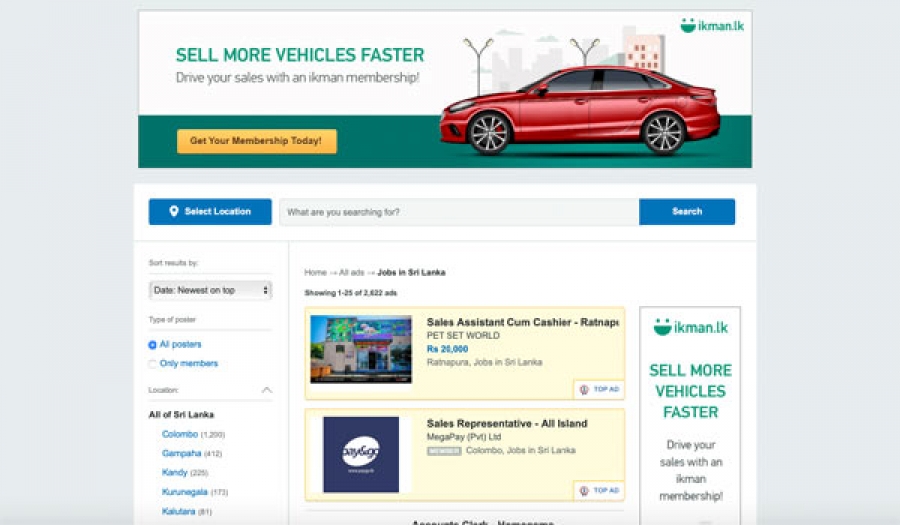Open the Date: Newest on top sort dropdown
The image size is (900, 525).
[210, 290]
